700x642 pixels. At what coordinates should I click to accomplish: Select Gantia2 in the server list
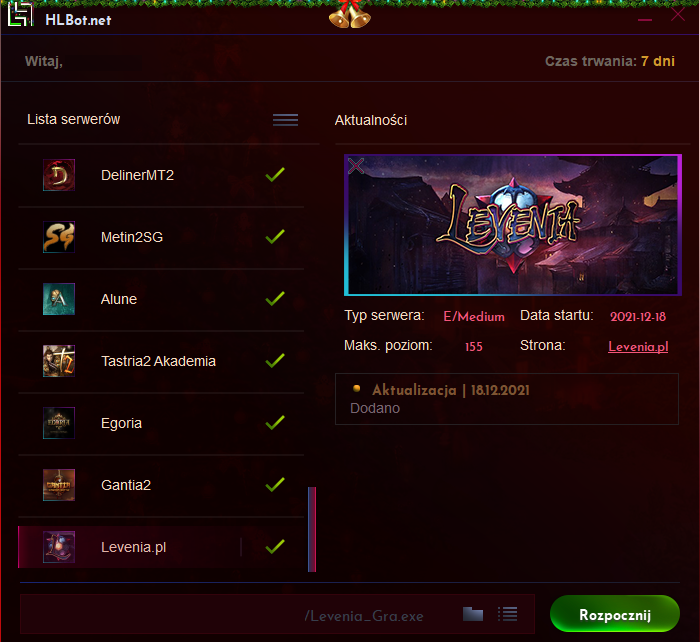[161, 485]
